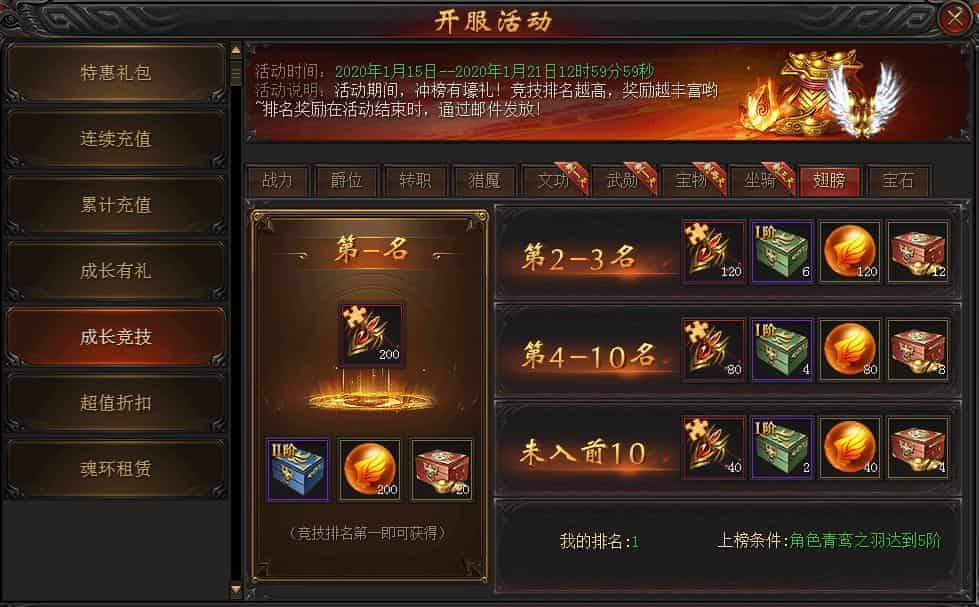Click the sidebar scrollbar down arrow
Screen dimensions: 979x607
[236, 589]
